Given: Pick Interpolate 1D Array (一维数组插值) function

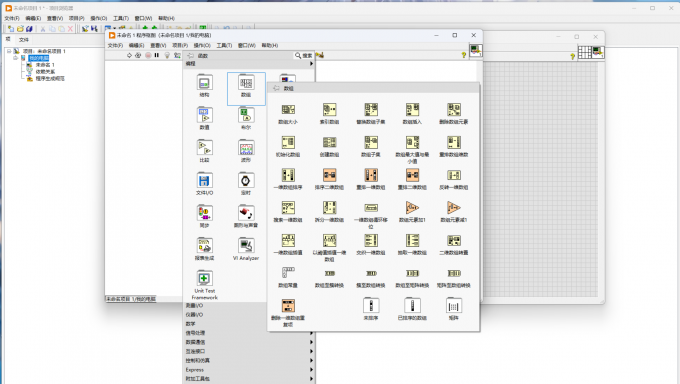Looking at the screenshot, I should pos(288,244).
